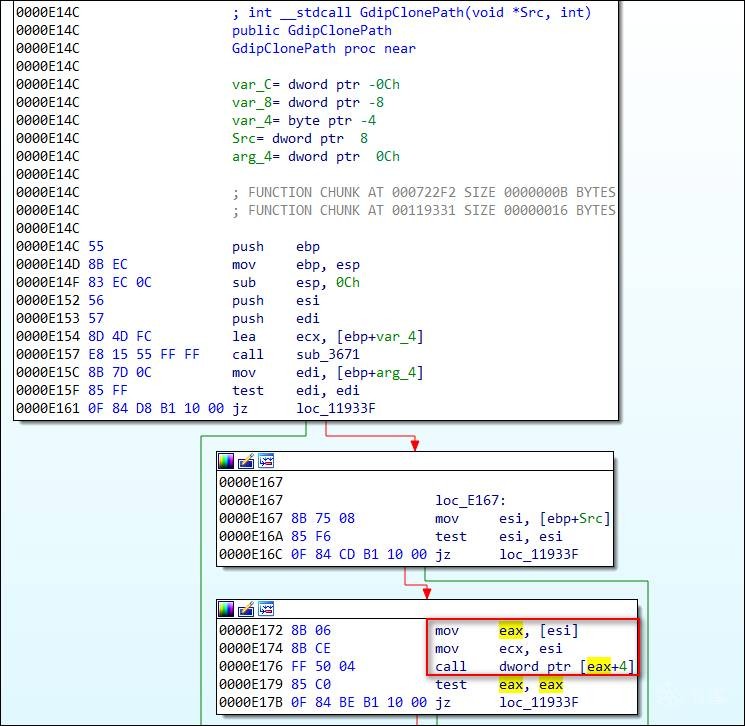Click var_4 in the 'lea ecx, [ebp+var_4]' line
The image size is (745, 726).
coord(395,336)
